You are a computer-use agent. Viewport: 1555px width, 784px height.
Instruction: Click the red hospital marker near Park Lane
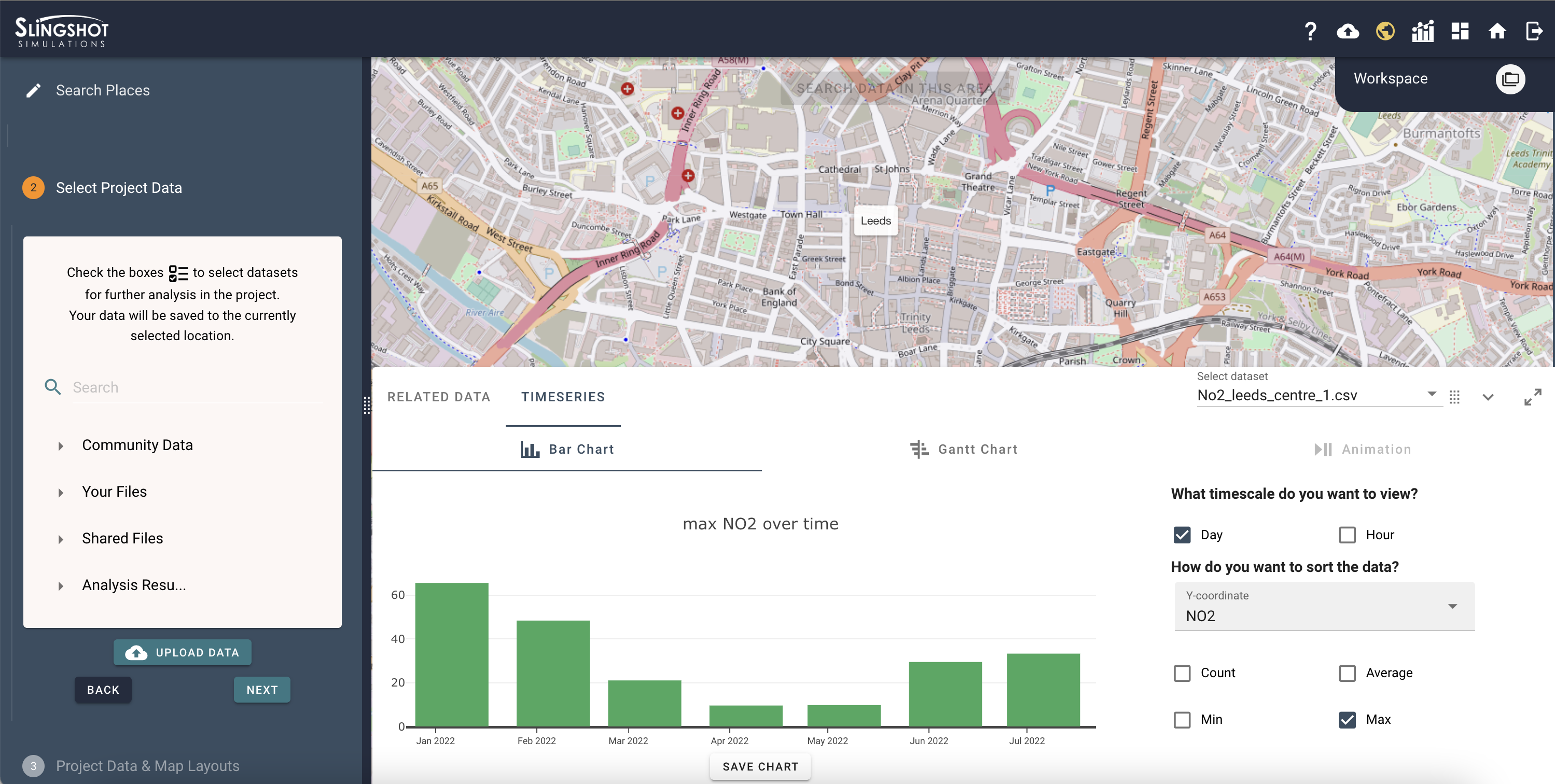688,176
